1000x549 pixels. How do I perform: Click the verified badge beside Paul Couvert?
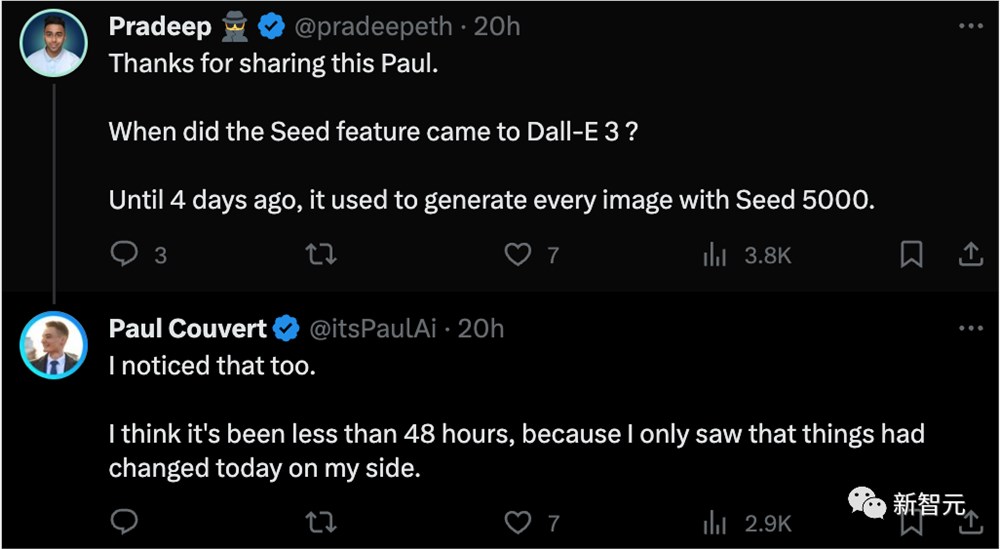pos(287,328)
